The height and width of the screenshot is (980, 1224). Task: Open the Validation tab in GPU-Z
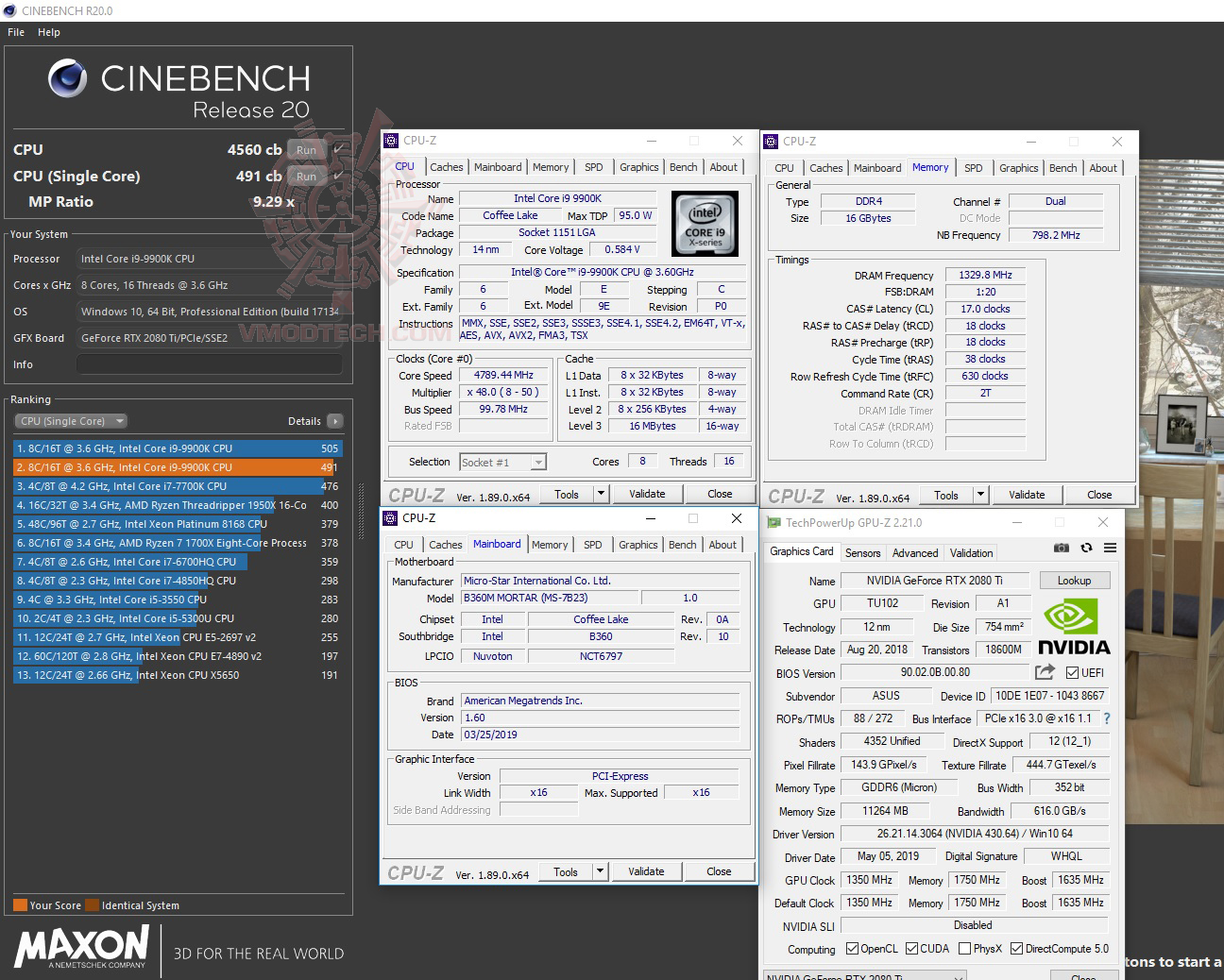[972, 553]
